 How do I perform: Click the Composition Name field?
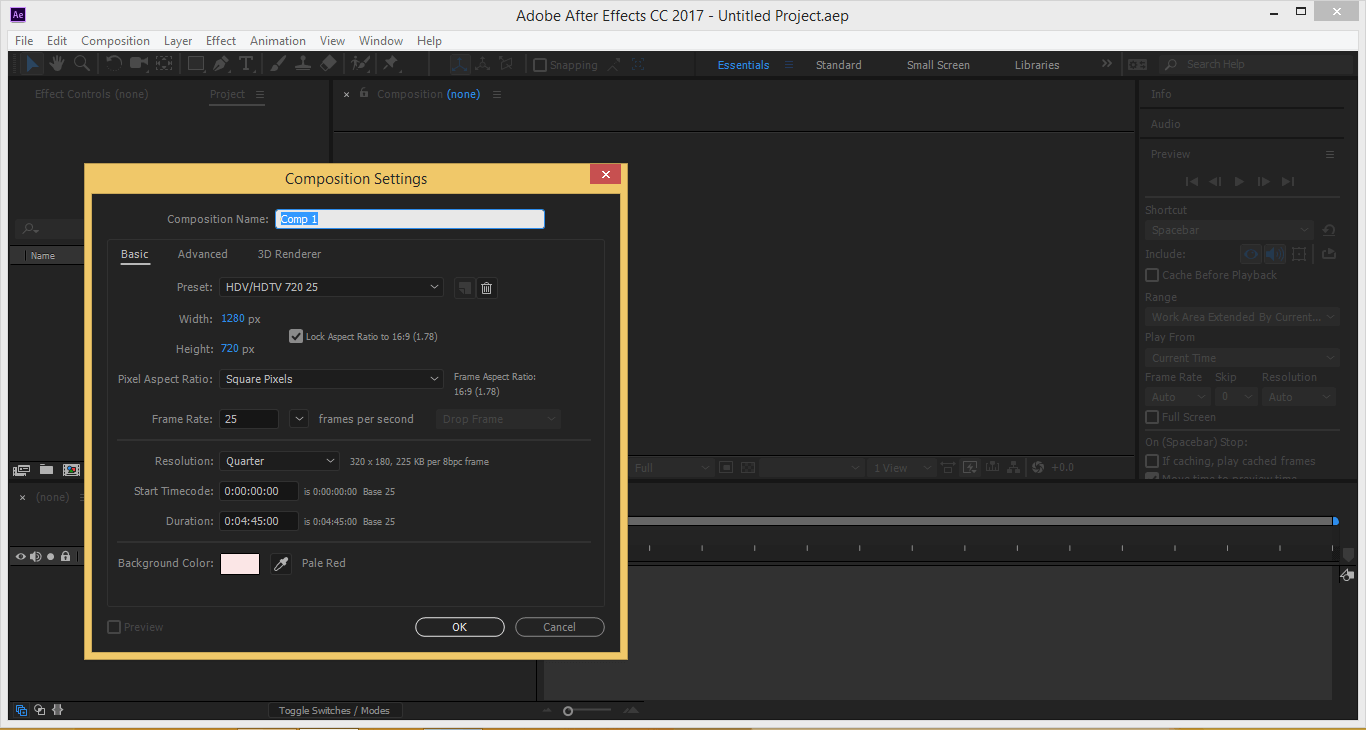coord(410,219)
